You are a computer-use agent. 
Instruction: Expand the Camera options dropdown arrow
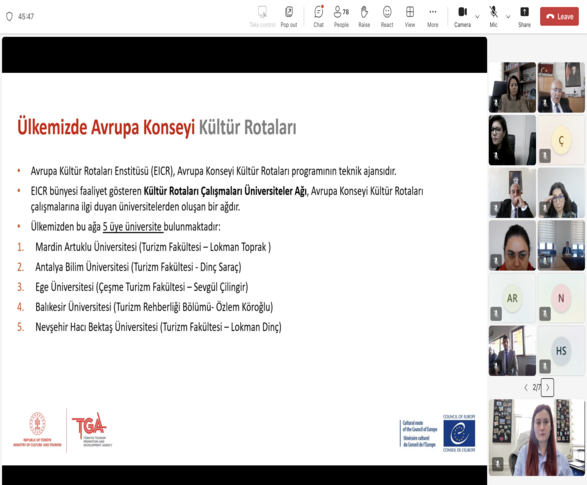click(x=477, y=16)
